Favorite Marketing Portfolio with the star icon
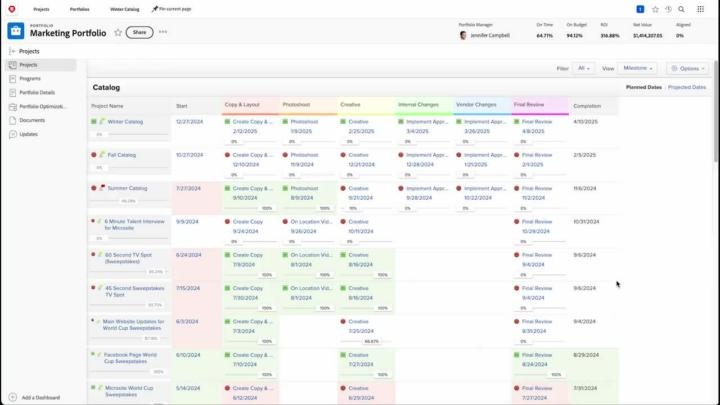This screenshot has height=405, width=720. pos(118,33)
